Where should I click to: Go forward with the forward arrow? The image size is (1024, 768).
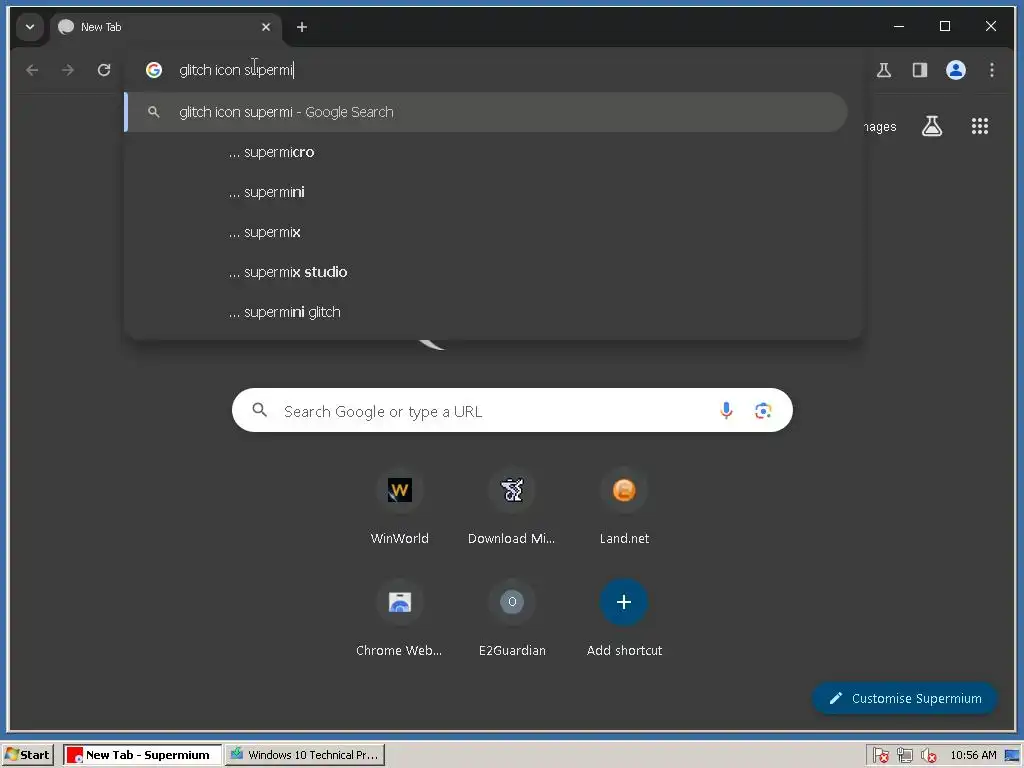(x=68, y=70)
